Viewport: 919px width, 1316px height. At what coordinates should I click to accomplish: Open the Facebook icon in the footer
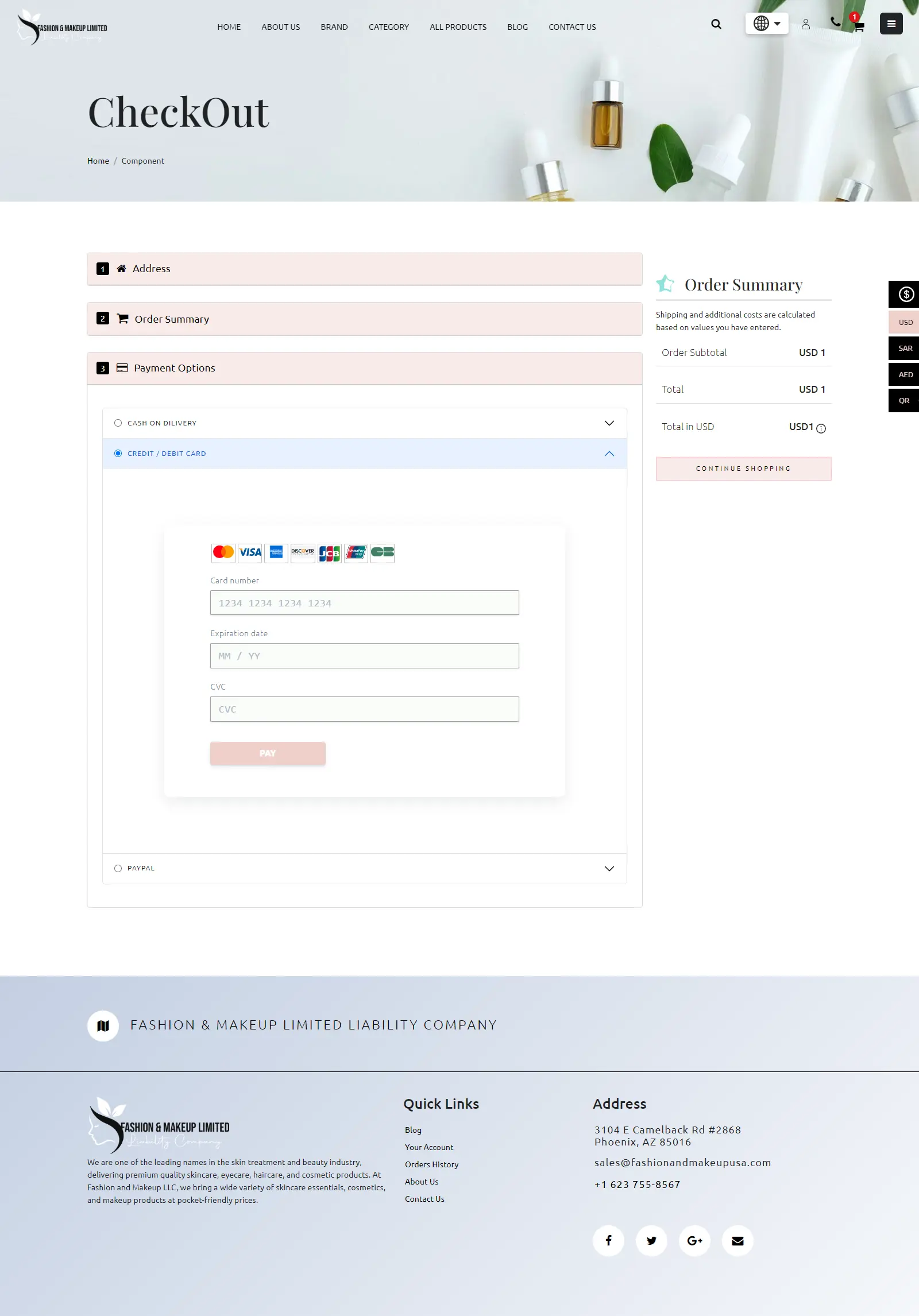click(x=608, y=1240)
